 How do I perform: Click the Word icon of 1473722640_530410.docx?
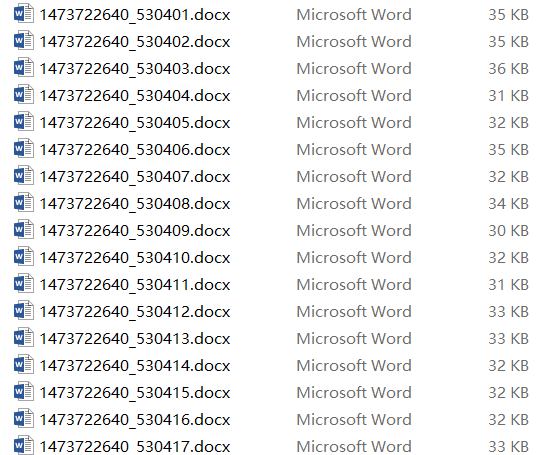coord(24,256)
